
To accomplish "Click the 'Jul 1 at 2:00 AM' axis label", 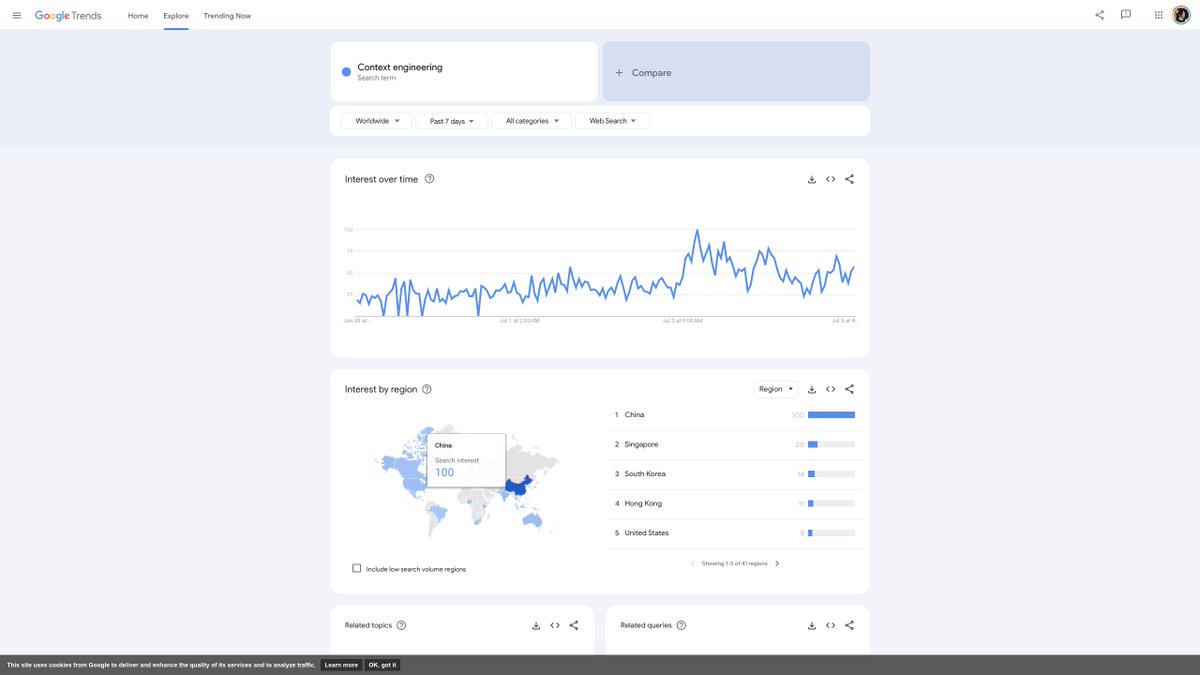I will pyautogui.click(x=519, y=321).
